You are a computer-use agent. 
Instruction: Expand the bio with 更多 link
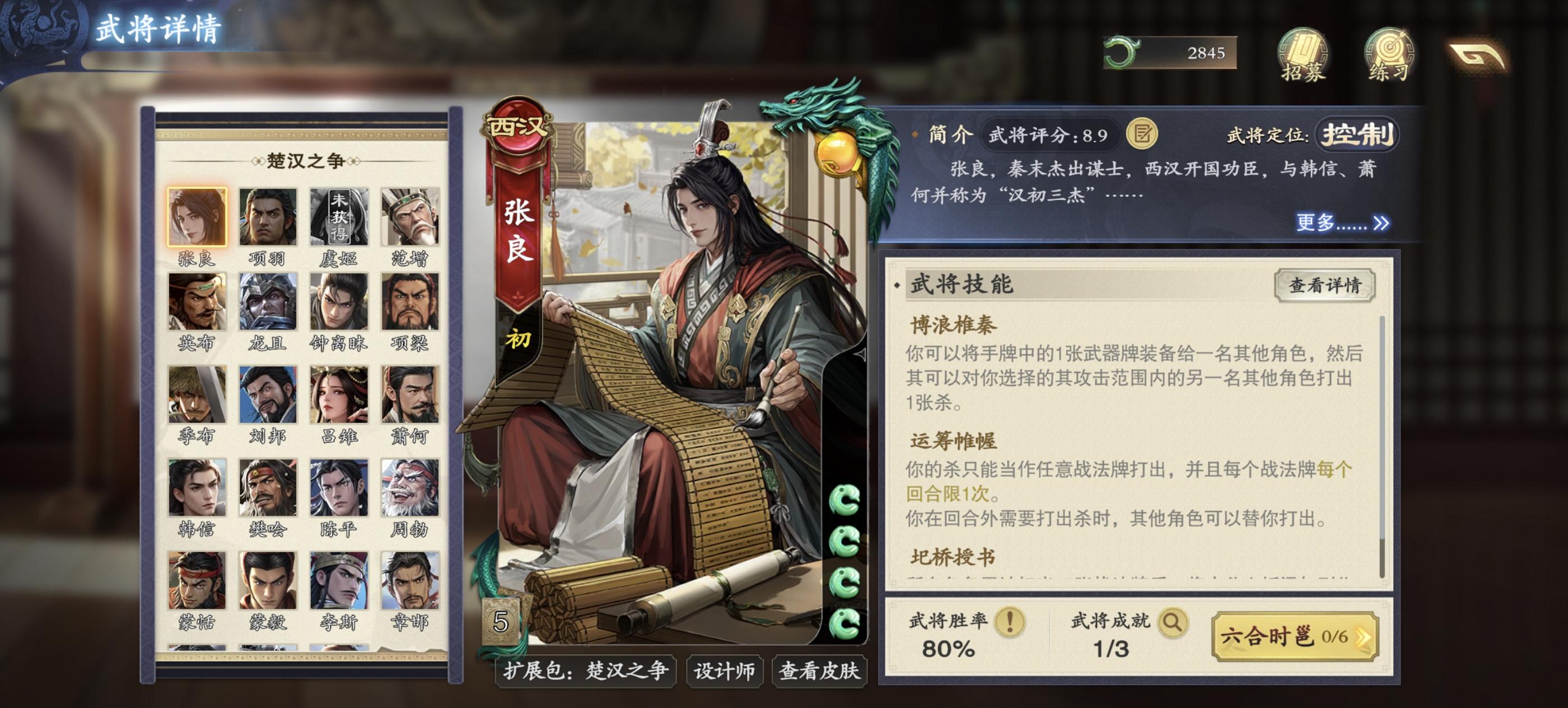1342,223
